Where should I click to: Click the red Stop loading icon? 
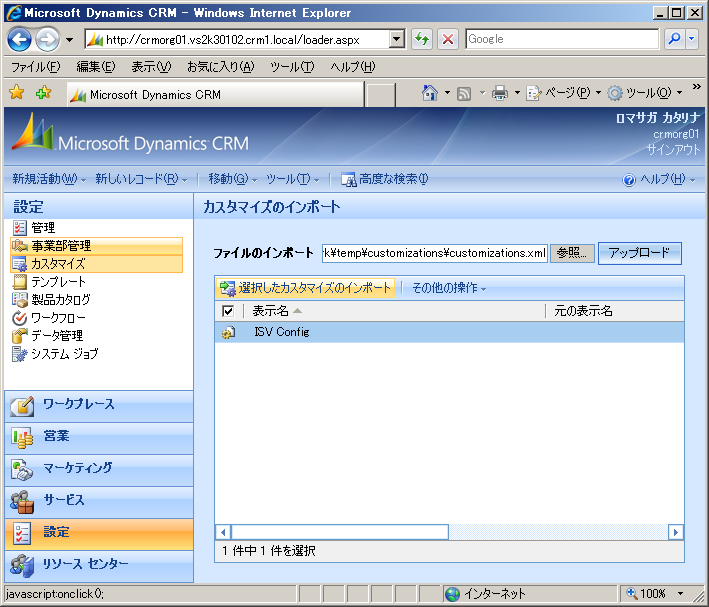[x=448, y=39]
